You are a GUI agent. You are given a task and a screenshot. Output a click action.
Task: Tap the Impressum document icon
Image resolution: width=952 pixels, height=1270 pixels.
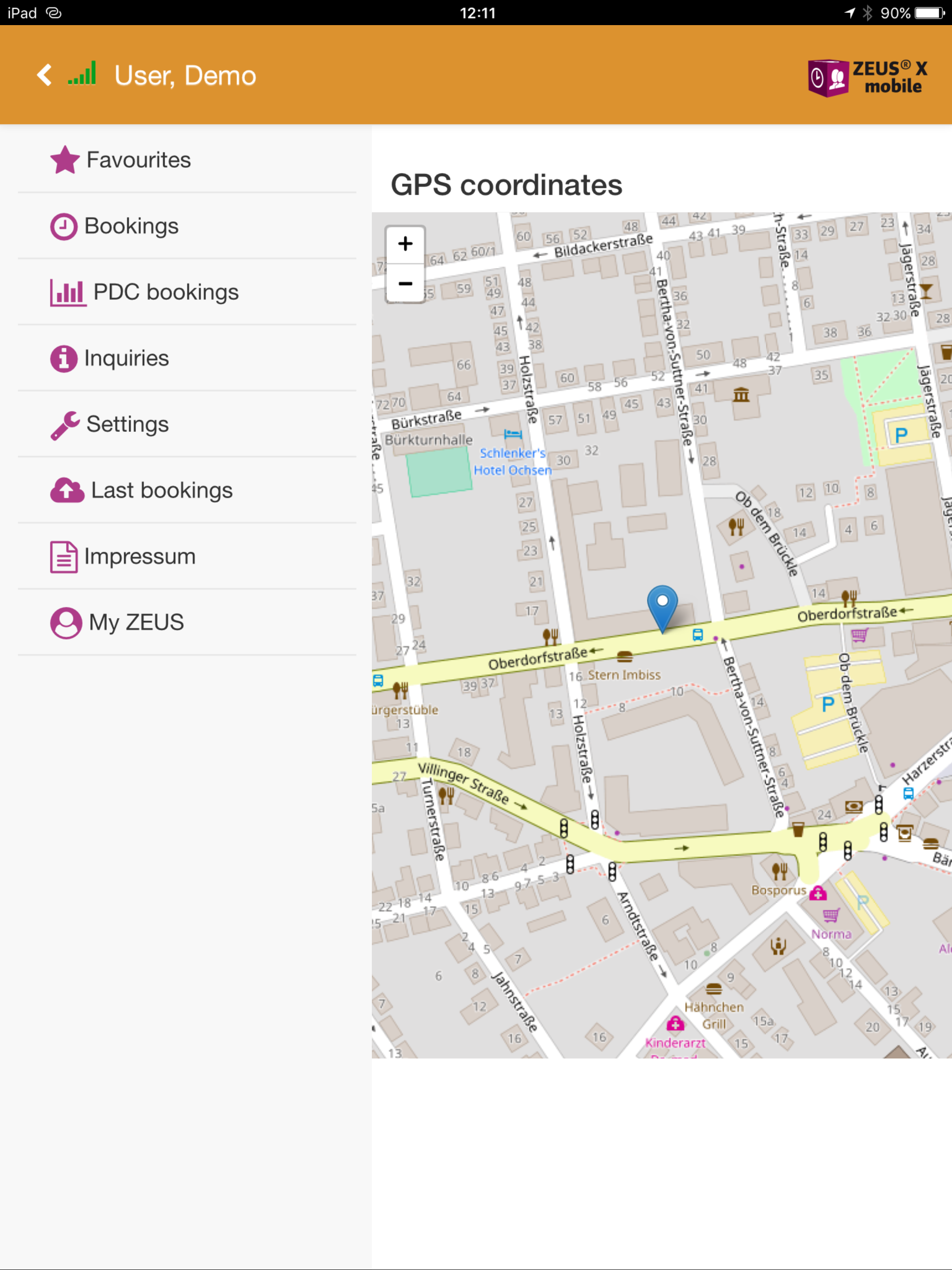click(x=64, y=557)
